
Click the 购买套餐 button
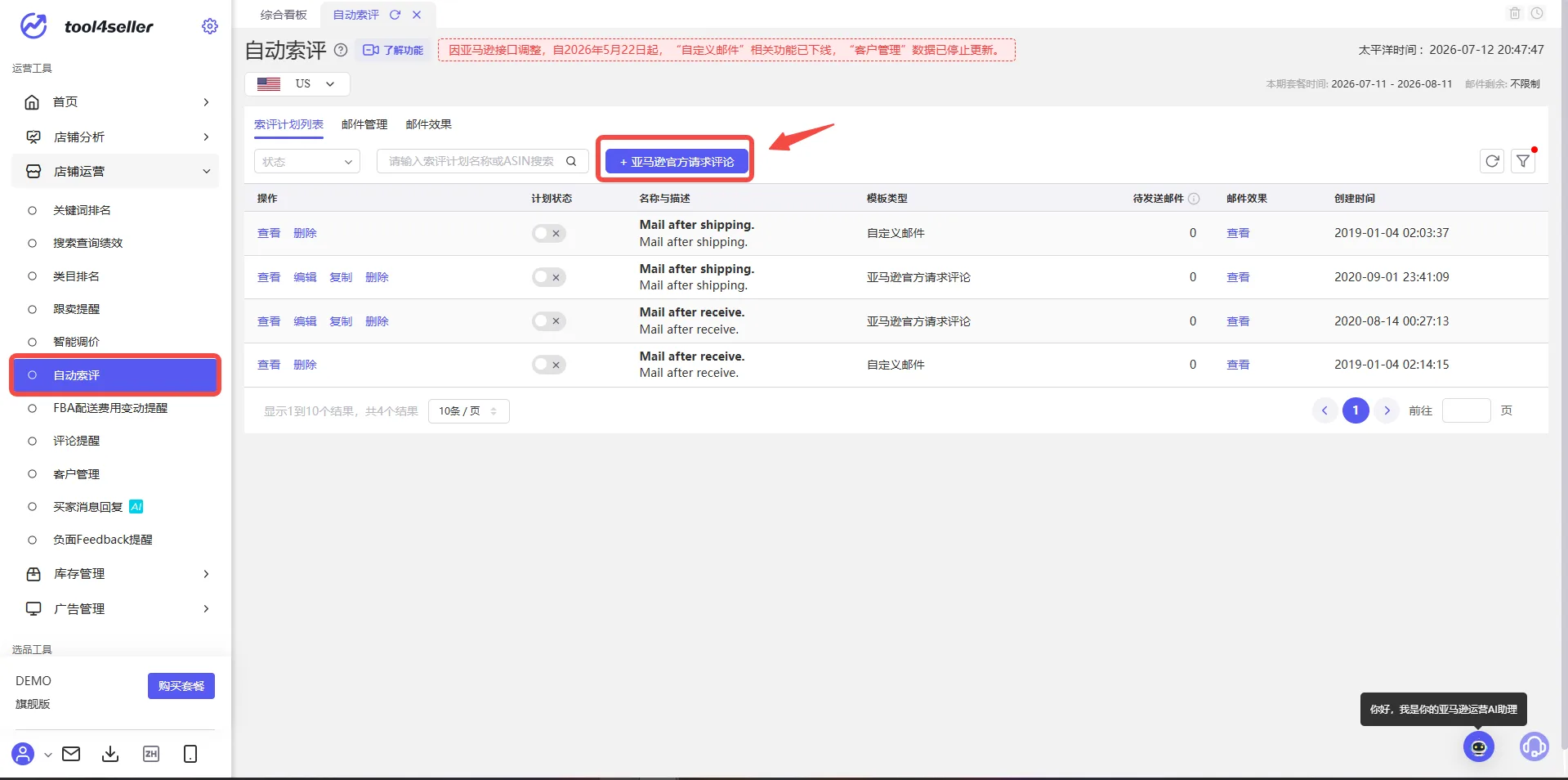[x=181, y=686]
